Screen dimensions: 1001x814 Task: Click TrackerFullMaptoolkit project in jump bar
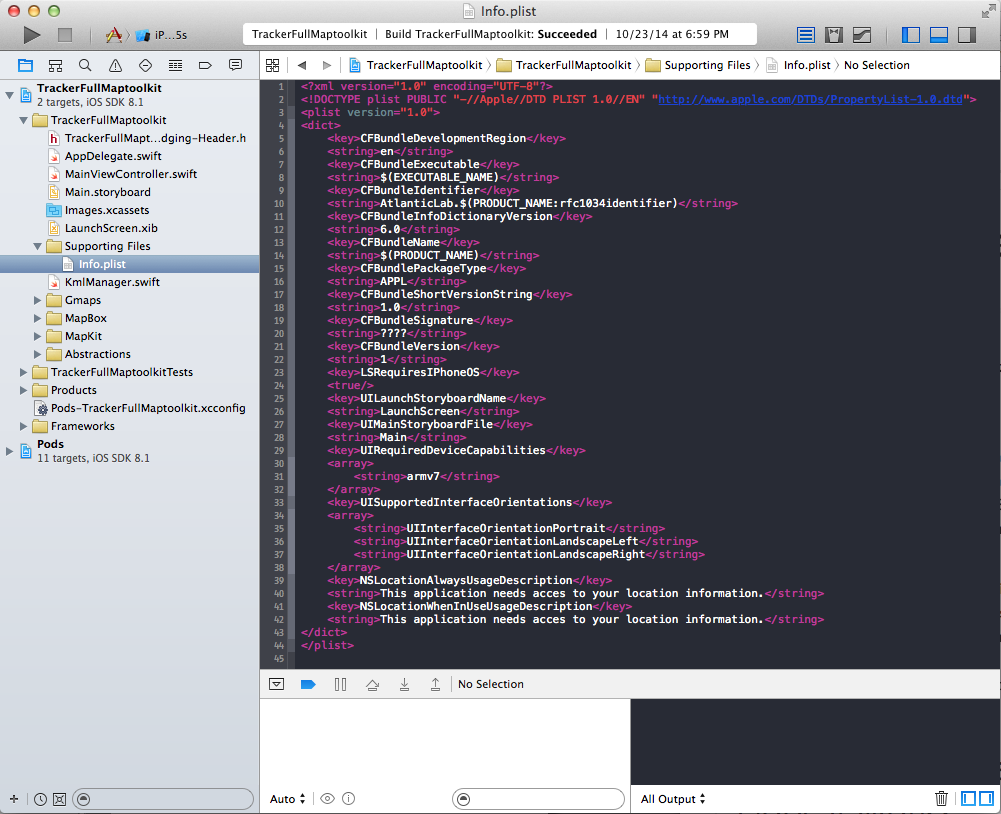click(x=416, y=65)
